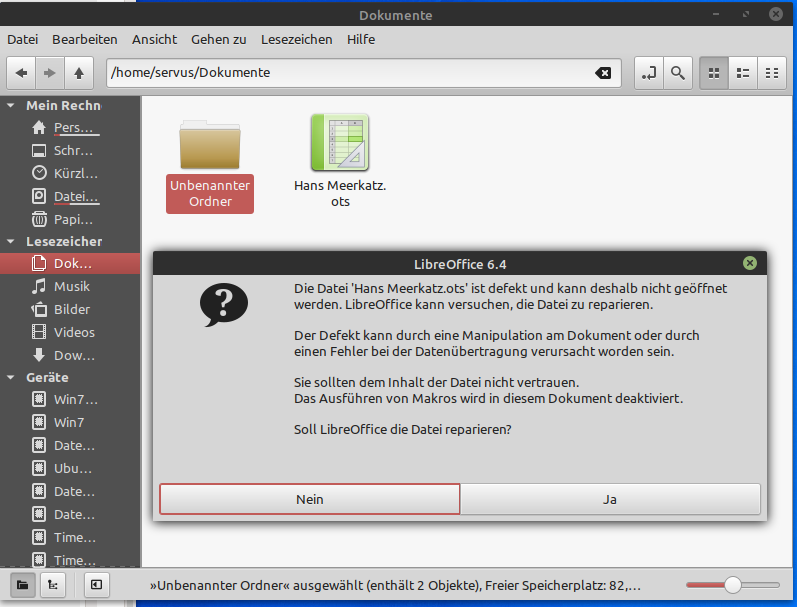797x607 pixels.
Task: Close the LibreOffice 6.4 dialog
Action: pyautogui.click(x=750, y=263)
